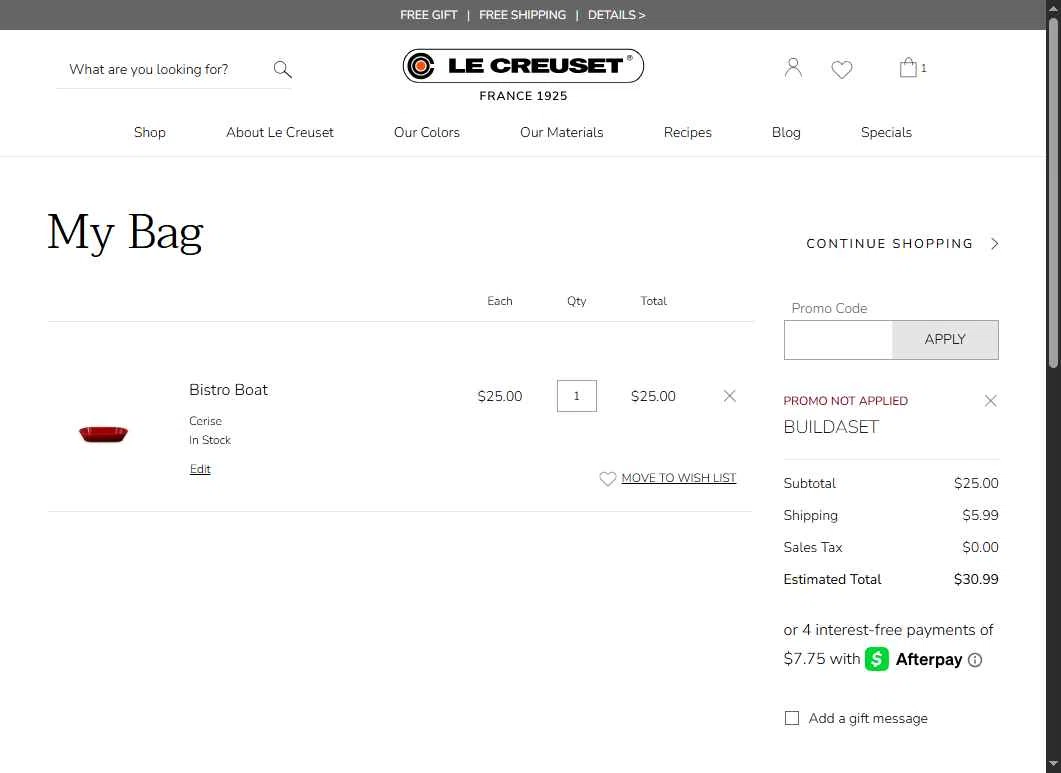Click the Bistro Boat product thumbnail
1061x773 pixels.
(x=104, y=434)
